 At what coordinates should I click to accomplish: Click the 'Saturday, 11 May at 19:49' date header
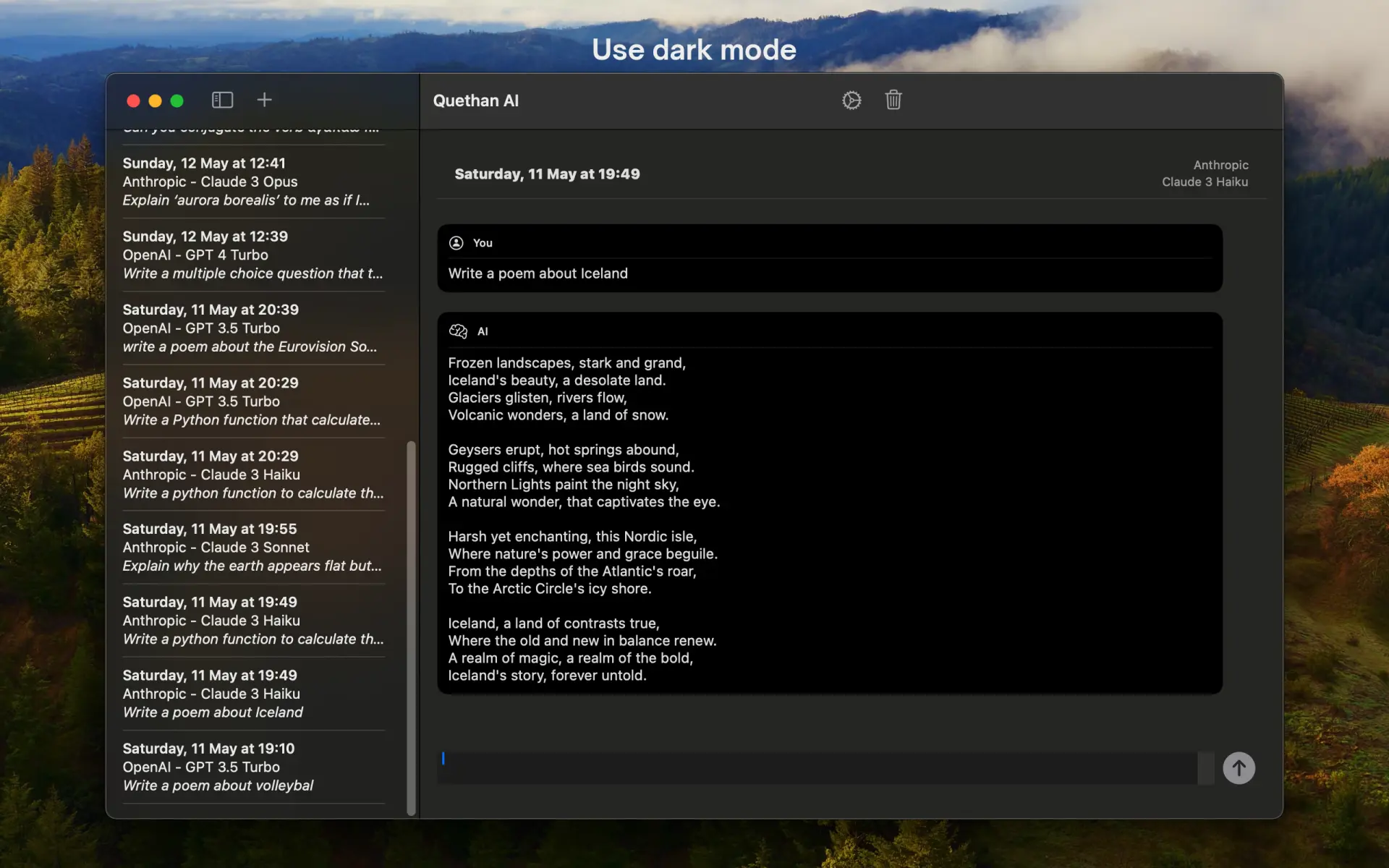tap(547, 174)
